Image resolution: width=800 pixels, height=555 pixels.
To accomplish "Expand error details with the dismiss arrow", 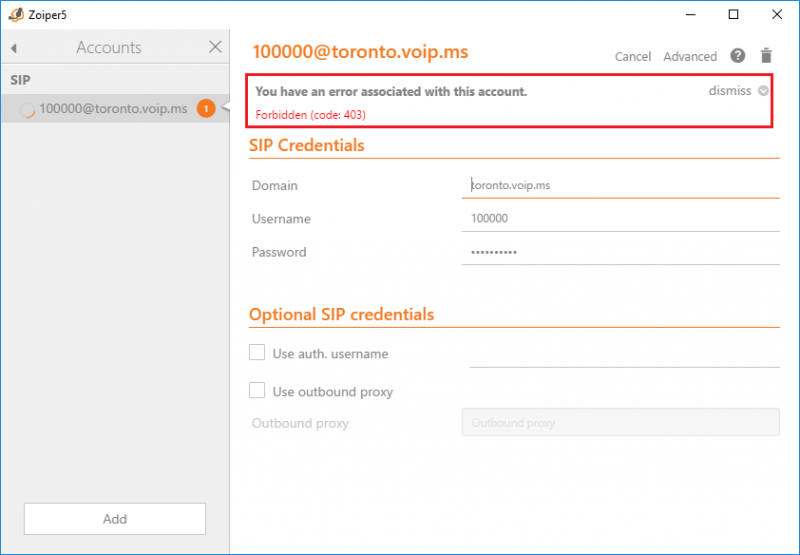I will [x=763, y=91].
